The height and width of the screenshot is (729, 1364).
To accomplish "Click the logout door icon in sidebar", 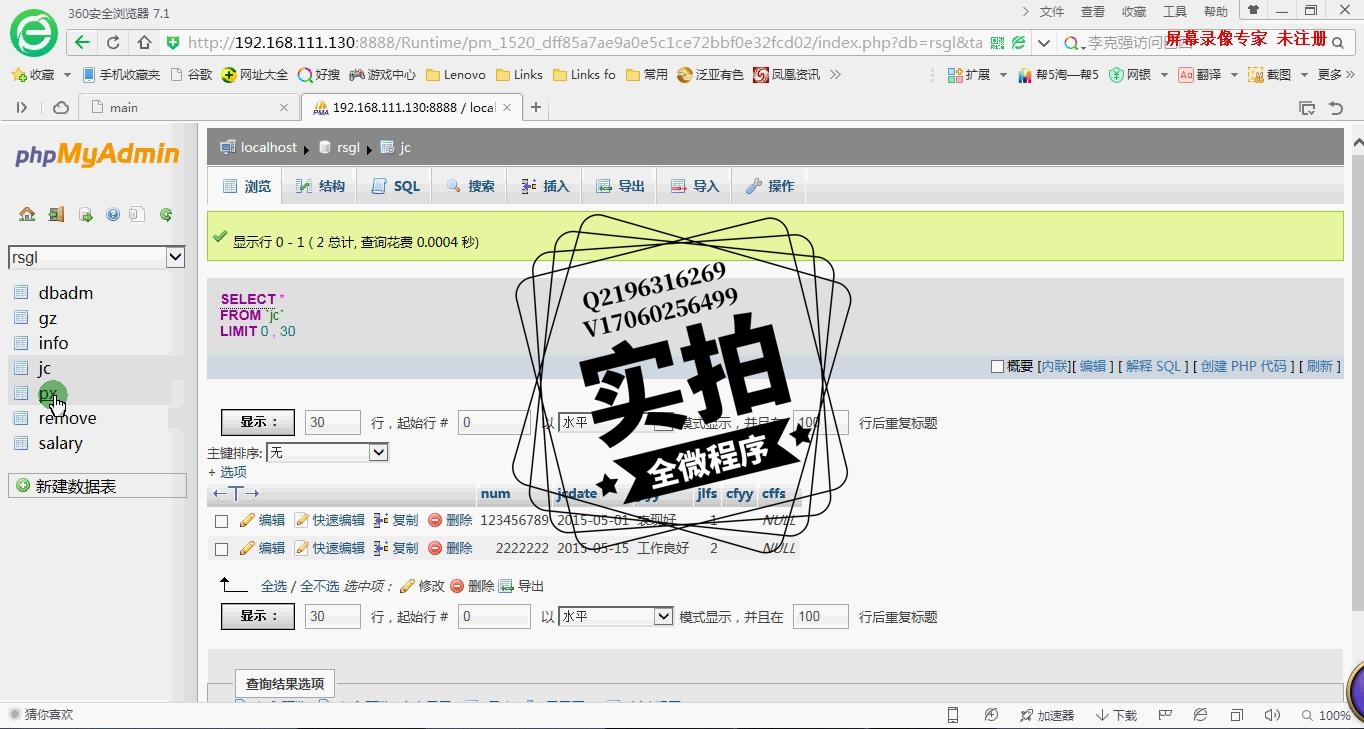I will pyautogui.click(x=57, y=214).
